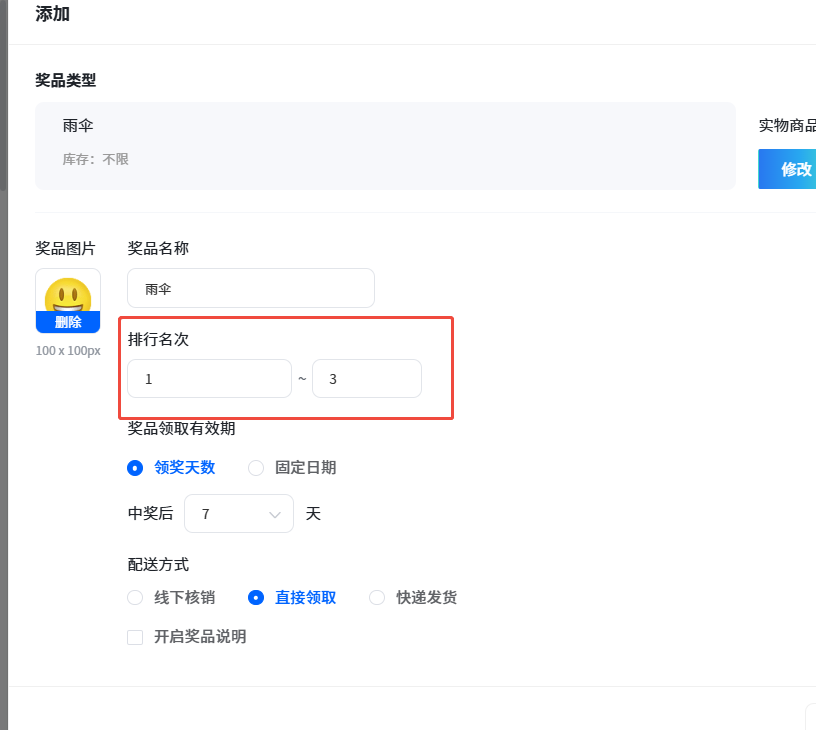Click the chevron arrow in the 中奖后 dropdown
This screenshot has height=730, width=816.
tap(275, 515)
